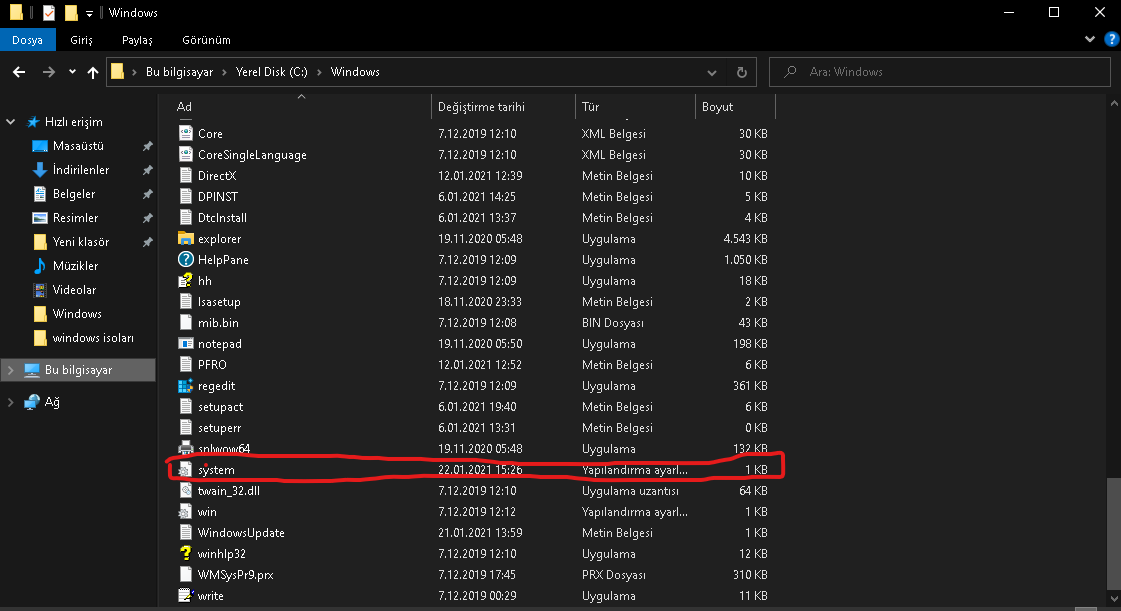The image size is (1121, 611).
Task: Navigate to Yerel Disk (C:) breadcrumb
Action: [271, 72]
